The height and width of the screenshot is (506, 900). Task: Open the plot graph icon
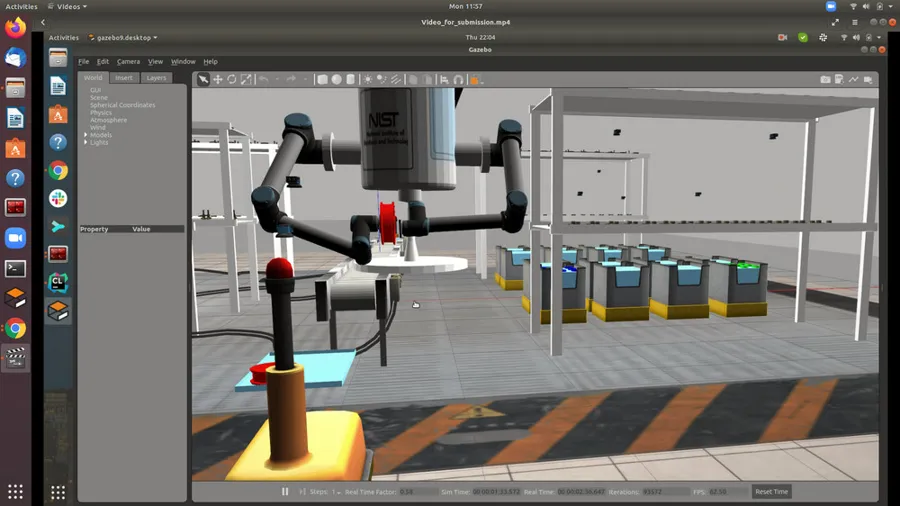pyautogui.click(x=854, y=79)
